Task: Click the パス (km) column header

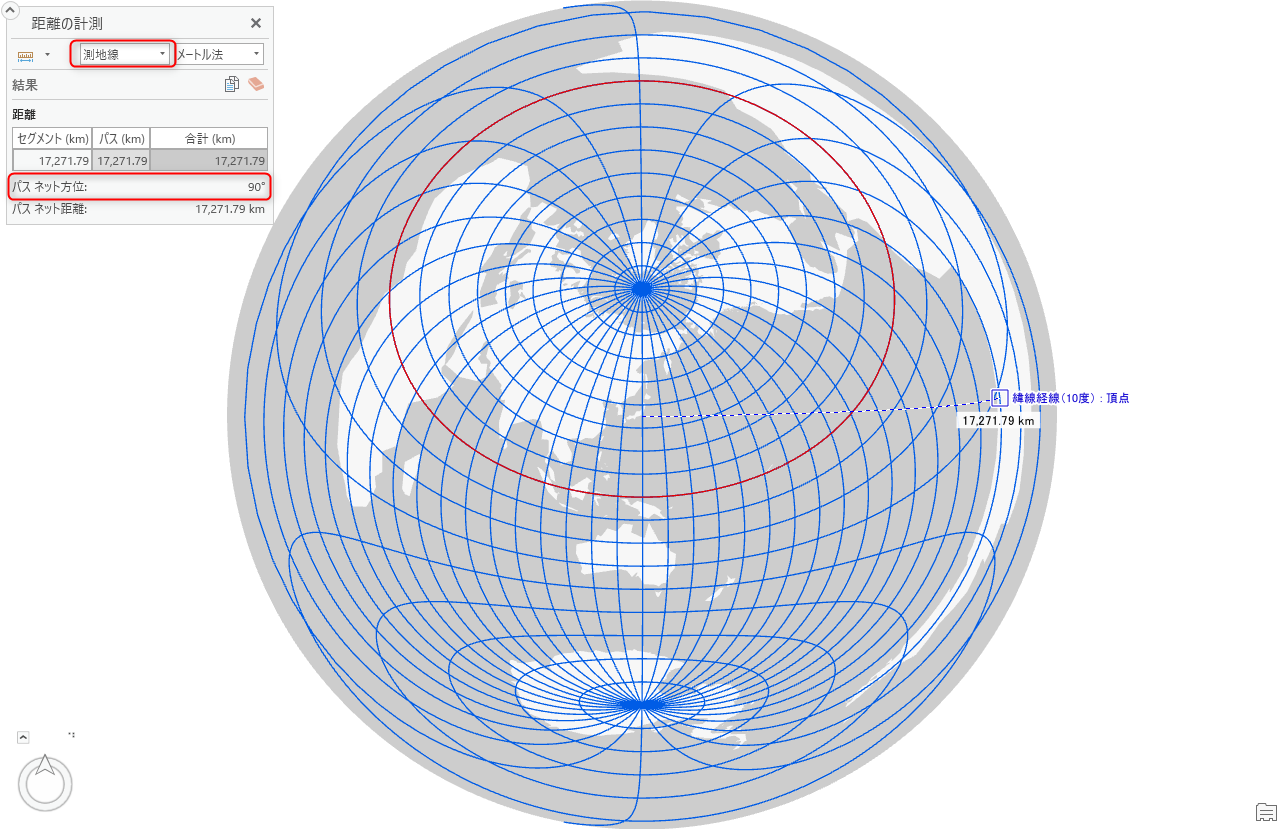Action: [x=122, y=138]
